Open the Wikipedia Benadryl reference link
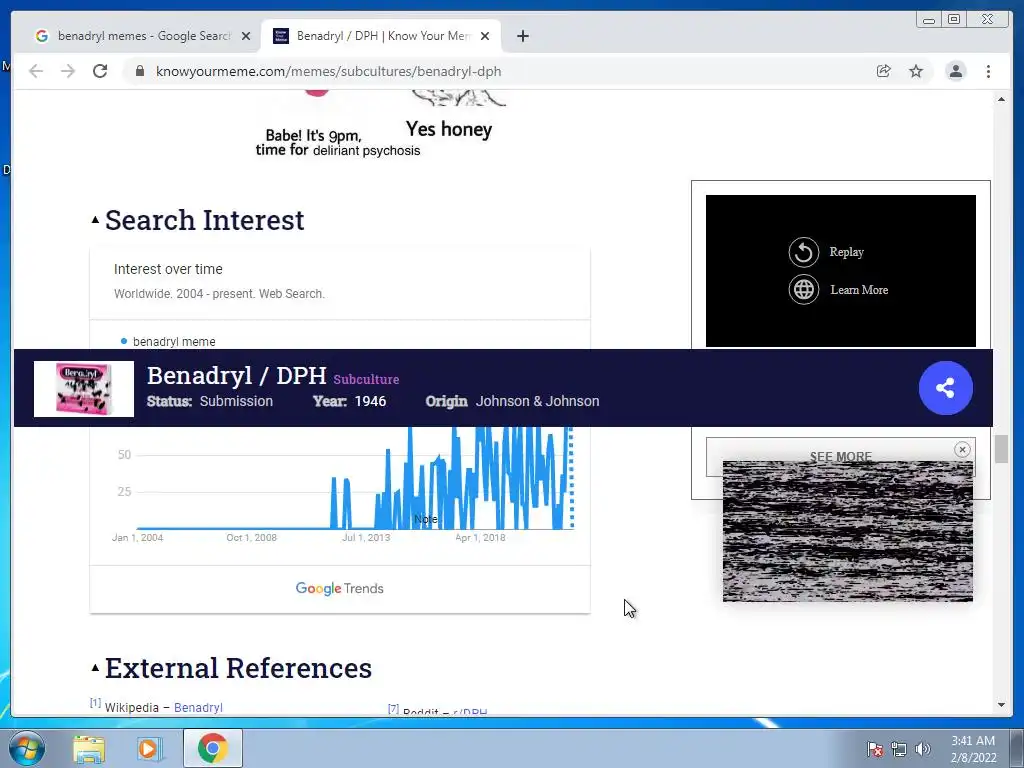The height and width of the screenshot is (768, 1024). pyautogui.click(x=198, y=707)
